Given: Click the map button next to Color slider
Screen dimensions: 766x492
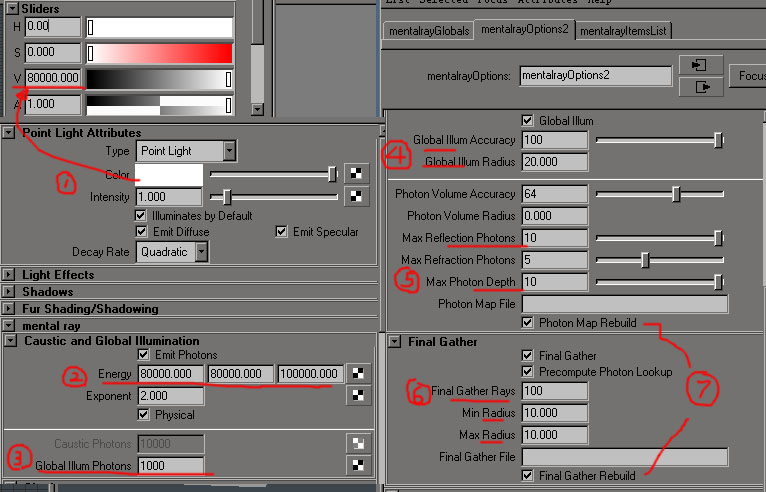Looking at the screenshot, I should point(356,173).
